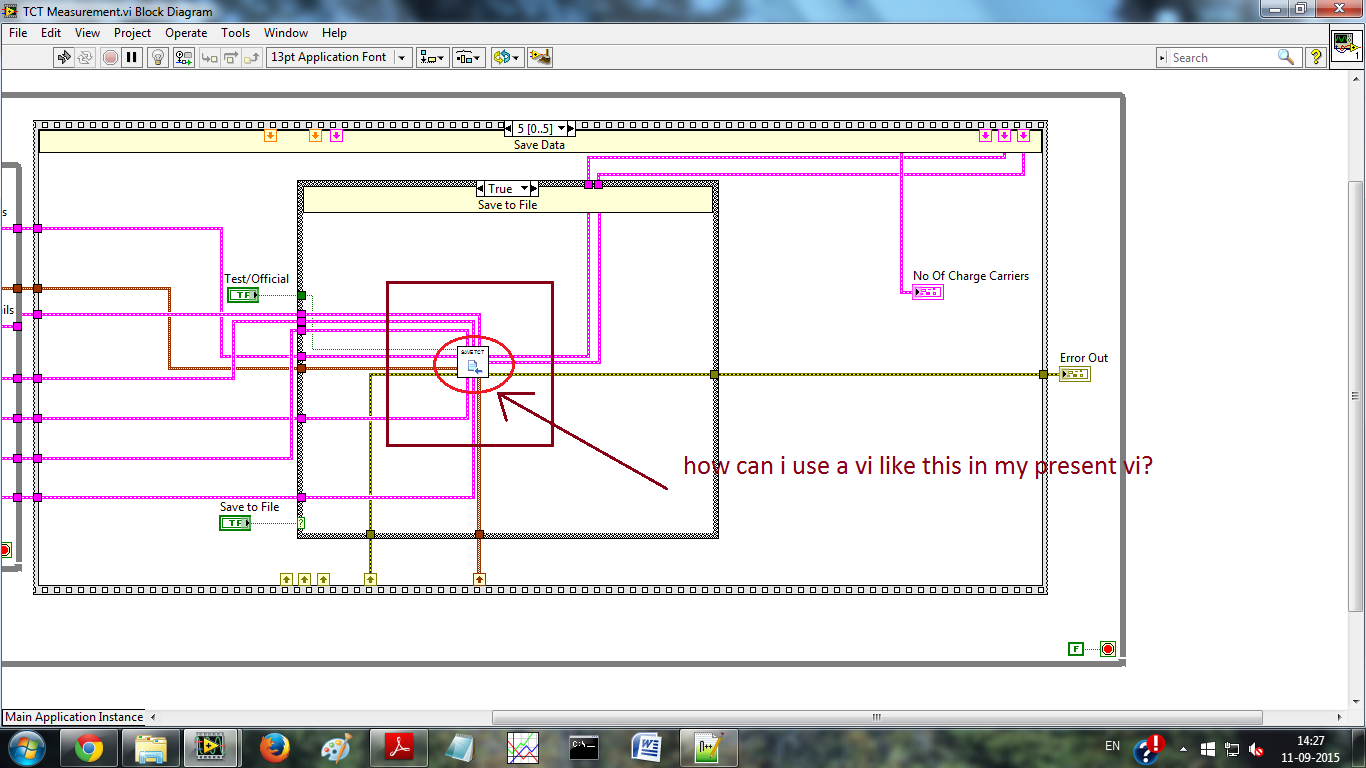Open the Operate menu
The height and width of the screenshot is (768, 1366).
(x=186, y=33)
